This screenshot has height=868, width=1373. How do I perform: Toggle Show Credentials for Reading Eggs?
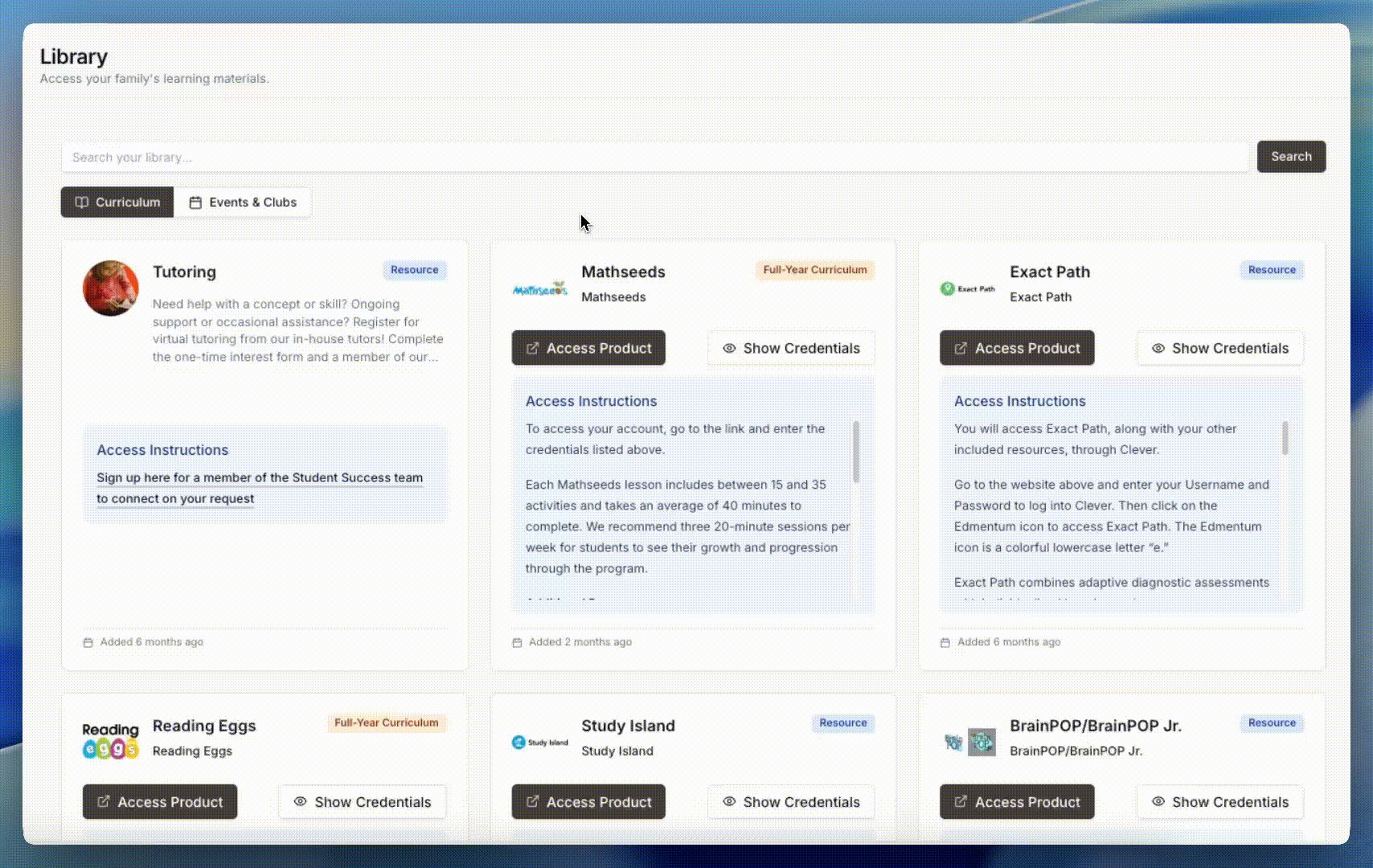[x=363, y=802]
